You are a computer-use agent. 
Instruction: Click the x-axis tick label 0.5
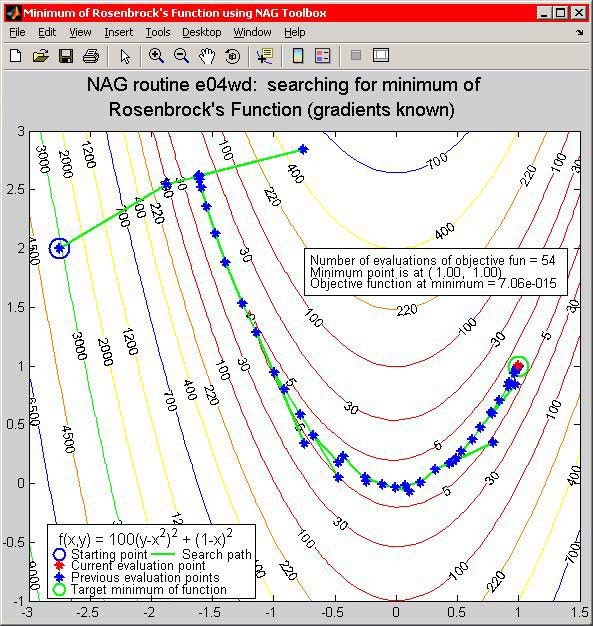(x=456, y=612)
